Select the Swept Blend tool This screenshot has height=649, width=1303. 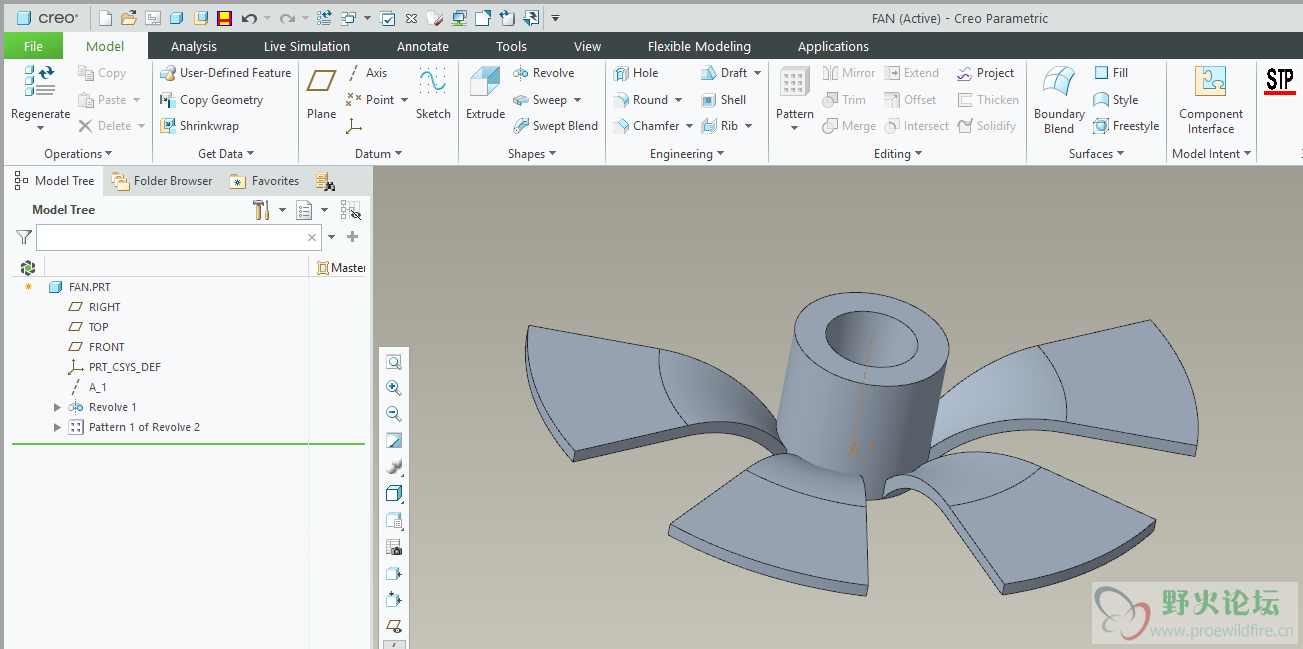click(555, 126)
